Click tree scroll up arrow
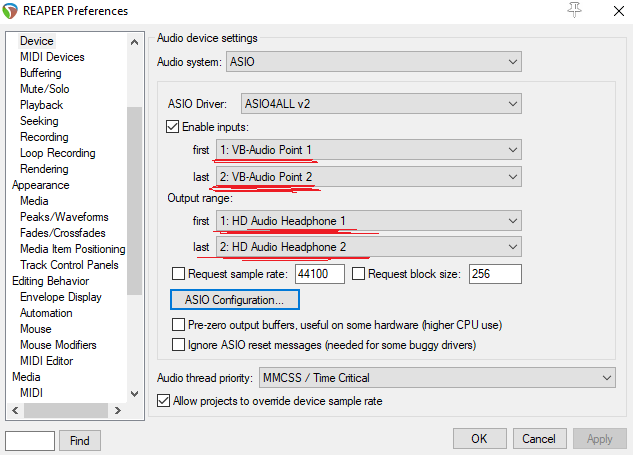The height and width of the screenshot is (455, 633). click(135, 42)
